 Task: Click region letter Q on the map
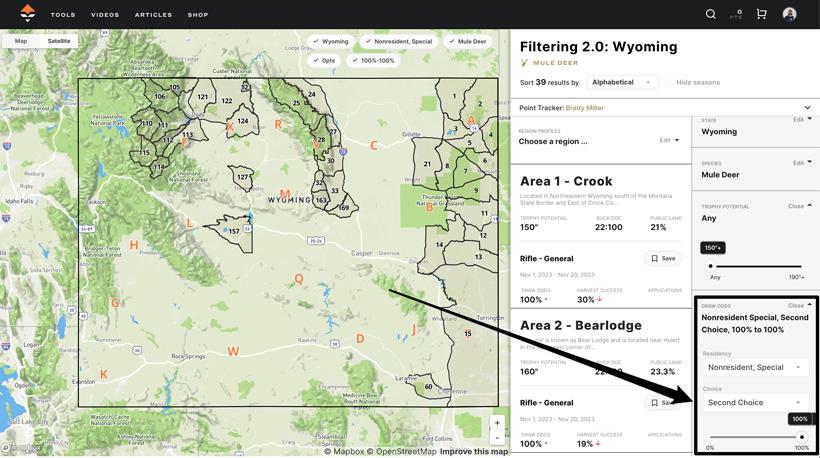click(x=299, y=279)
